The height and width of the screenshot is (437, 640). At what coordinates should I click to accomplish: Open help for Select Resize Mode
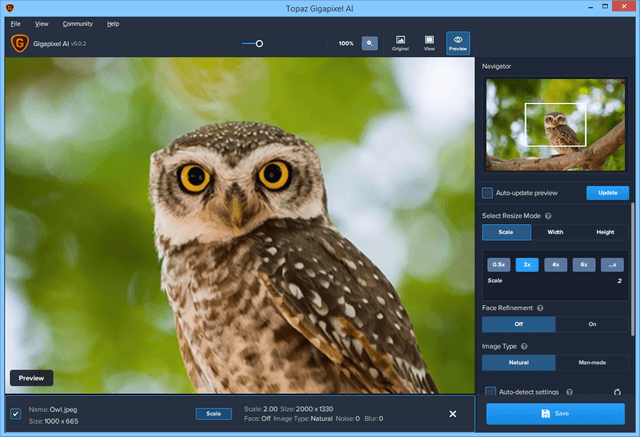tap(549, 215)
